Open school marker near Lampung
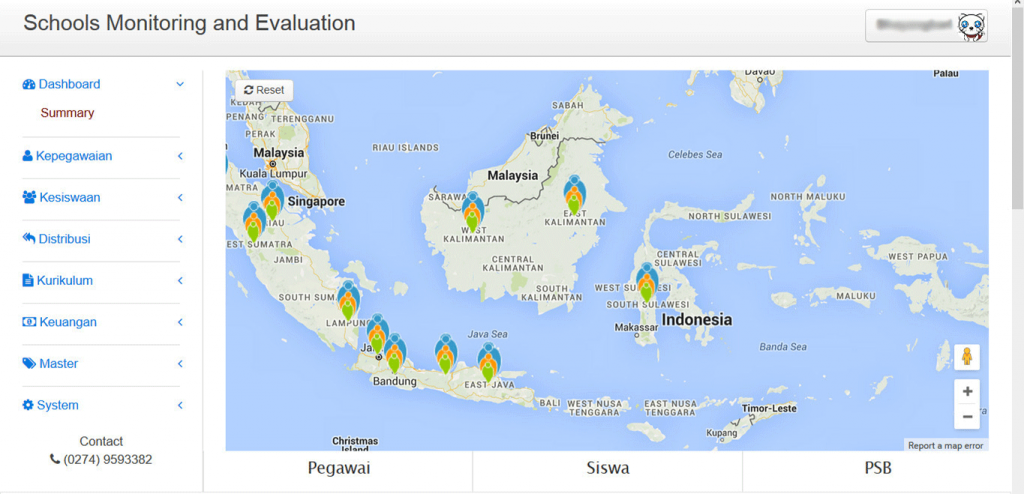Screen dimensions: 1024x494 (348, 300)
